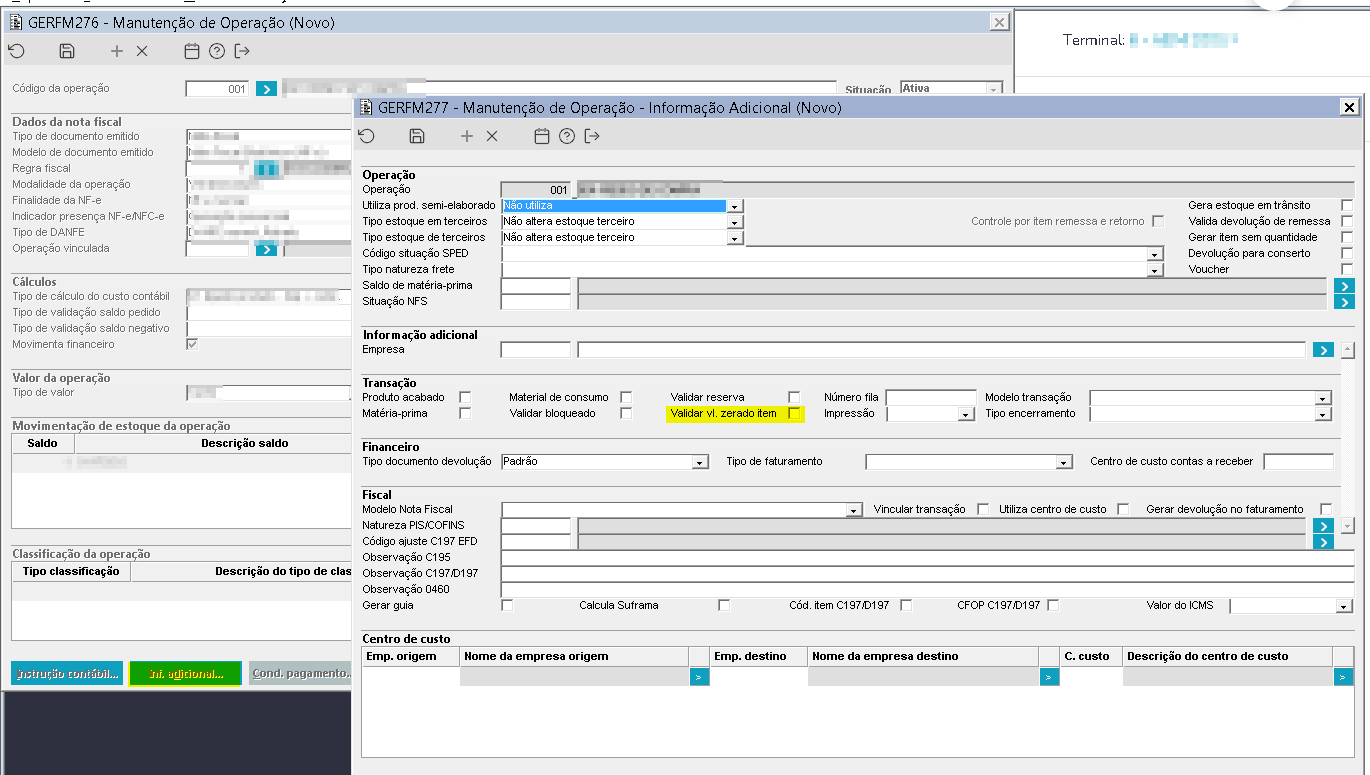Expand Modelo Nota Fiscal dropdown
1370x775 pixels.
(x=854, y=510)
